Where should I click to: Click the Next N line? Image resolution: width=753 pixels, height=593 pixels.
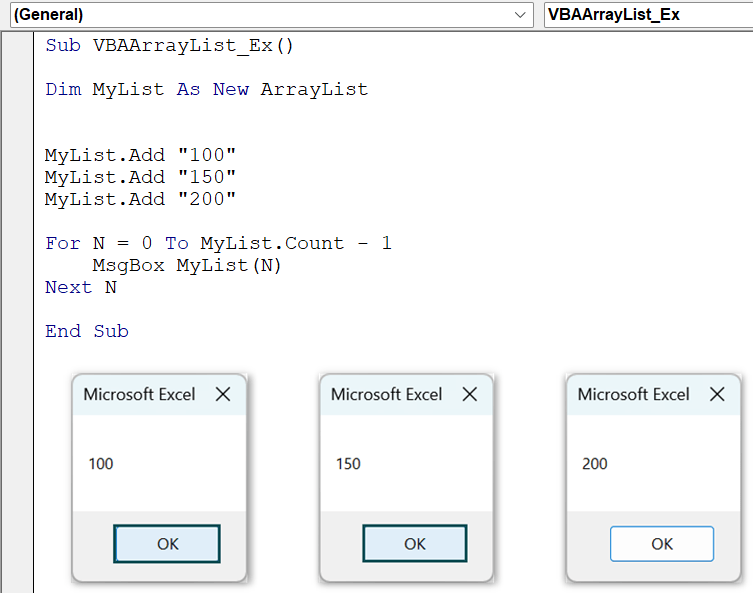pyautogui.click(x=81, y=288)
